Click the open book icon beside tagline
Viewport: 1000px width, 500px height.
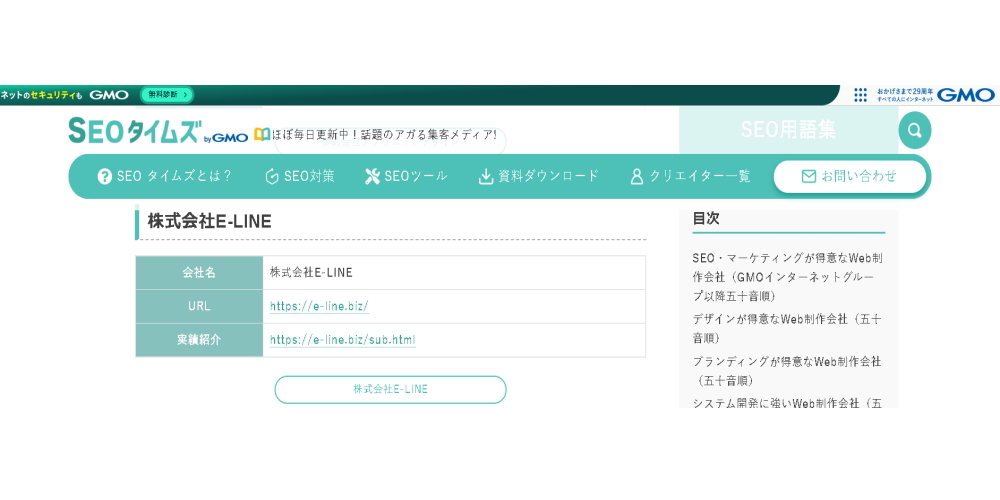[x=261, y=135]
